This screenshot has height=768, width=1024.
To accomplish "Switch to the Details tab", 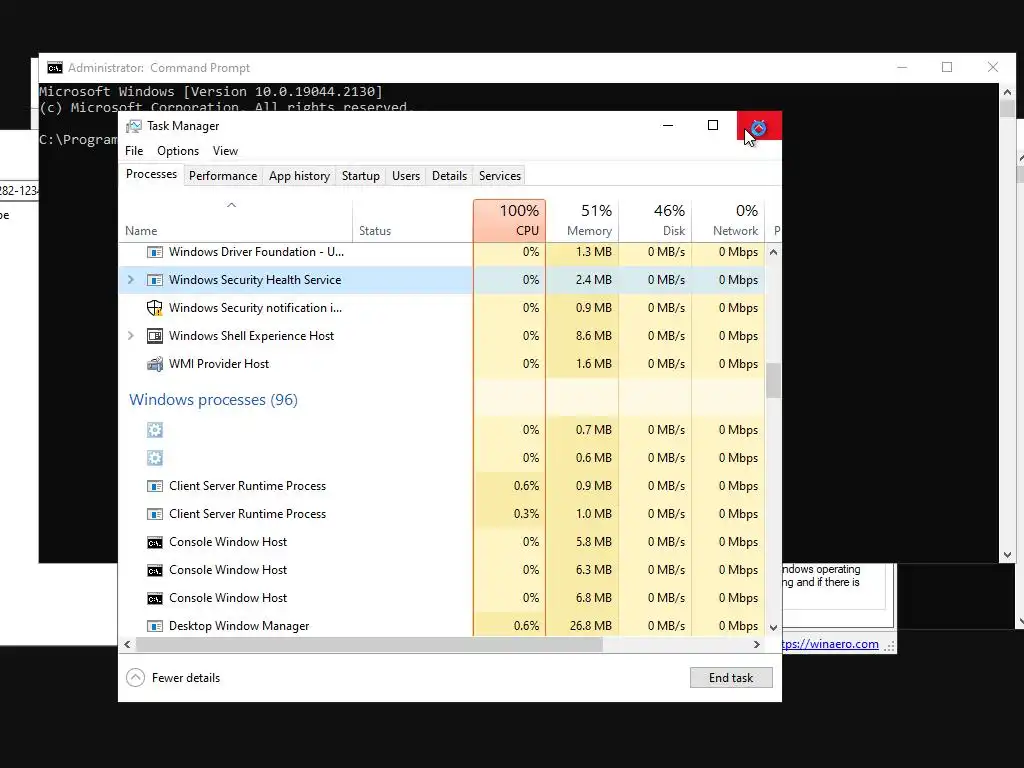I will coord(449,176).
